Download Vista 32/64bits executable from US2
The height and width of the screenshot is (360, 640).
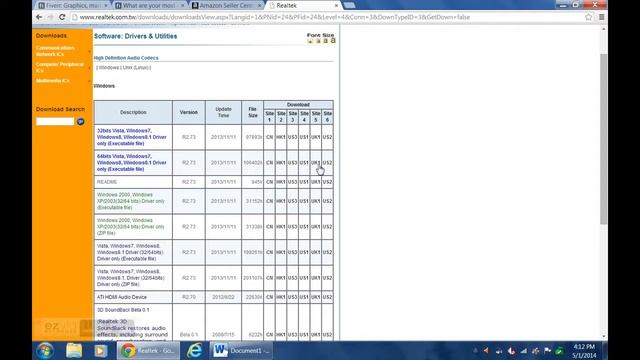tap(327, 252)
